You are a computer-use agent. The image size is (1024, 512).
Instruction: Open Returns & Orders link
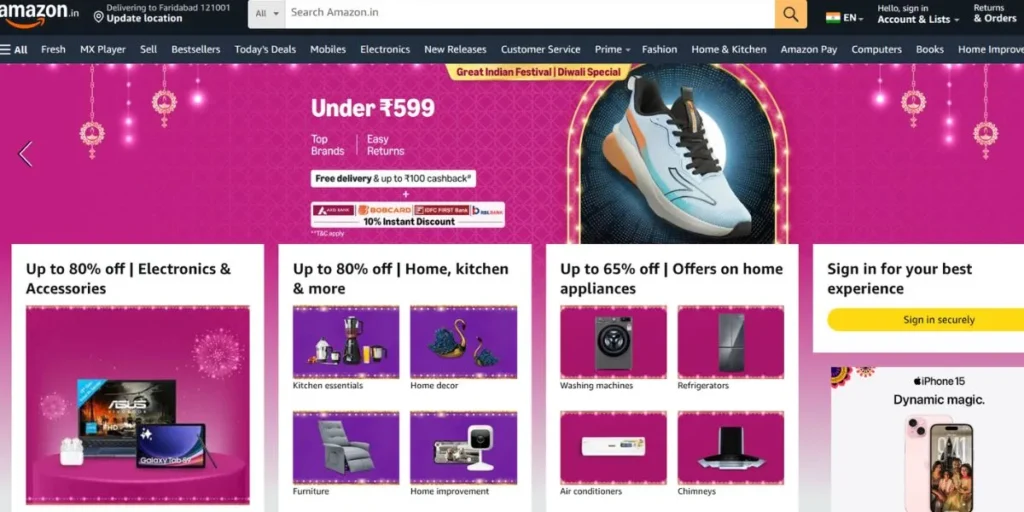pos(995,14)
